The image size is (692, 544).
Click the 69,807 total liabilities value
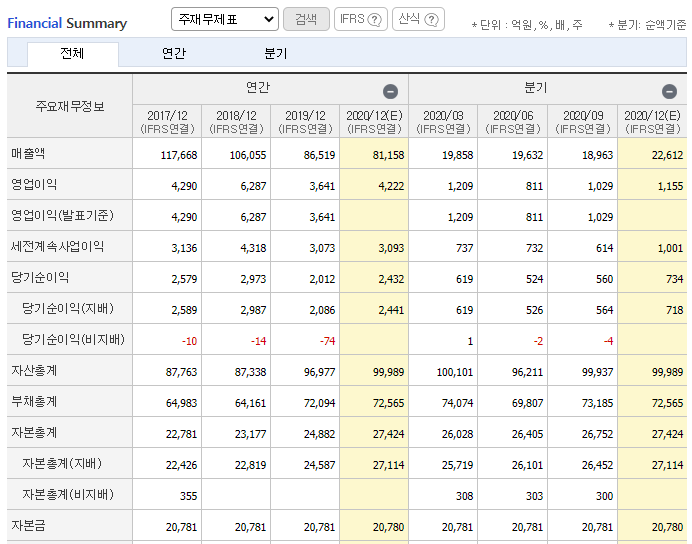click(x=527, y=403)
